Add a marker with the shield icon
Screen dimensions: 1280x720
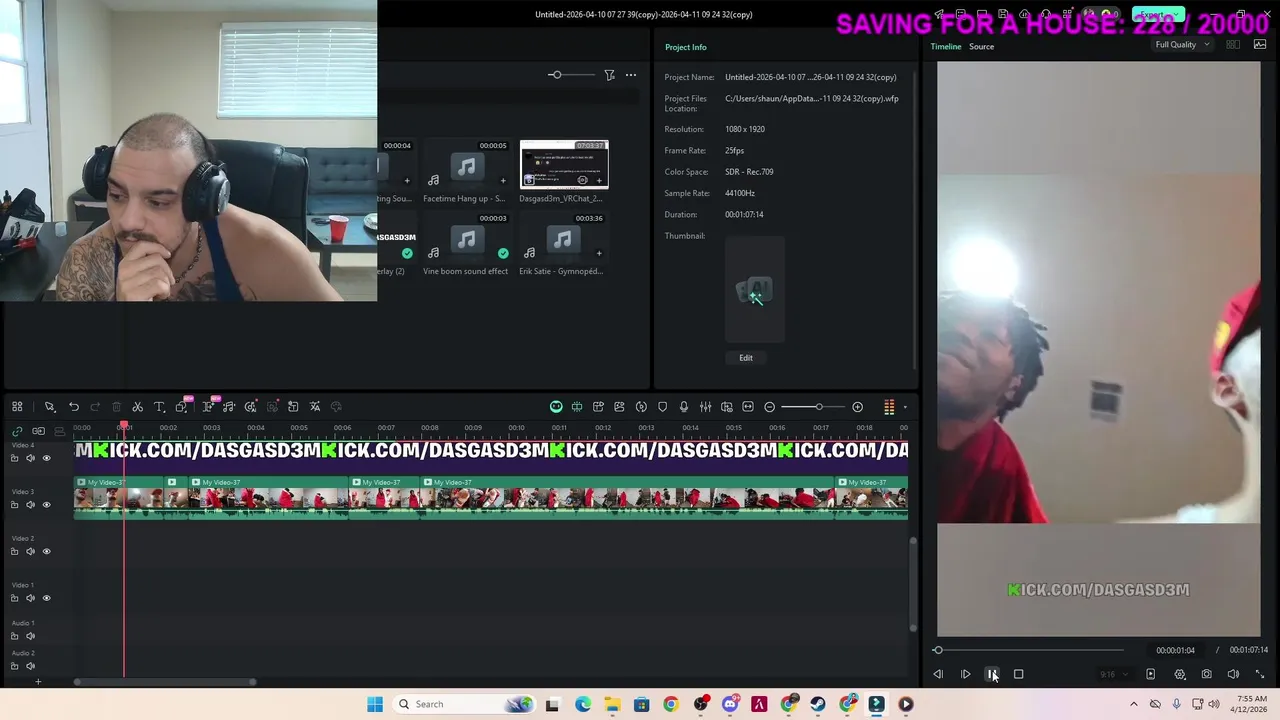click(x=662, y=407)
